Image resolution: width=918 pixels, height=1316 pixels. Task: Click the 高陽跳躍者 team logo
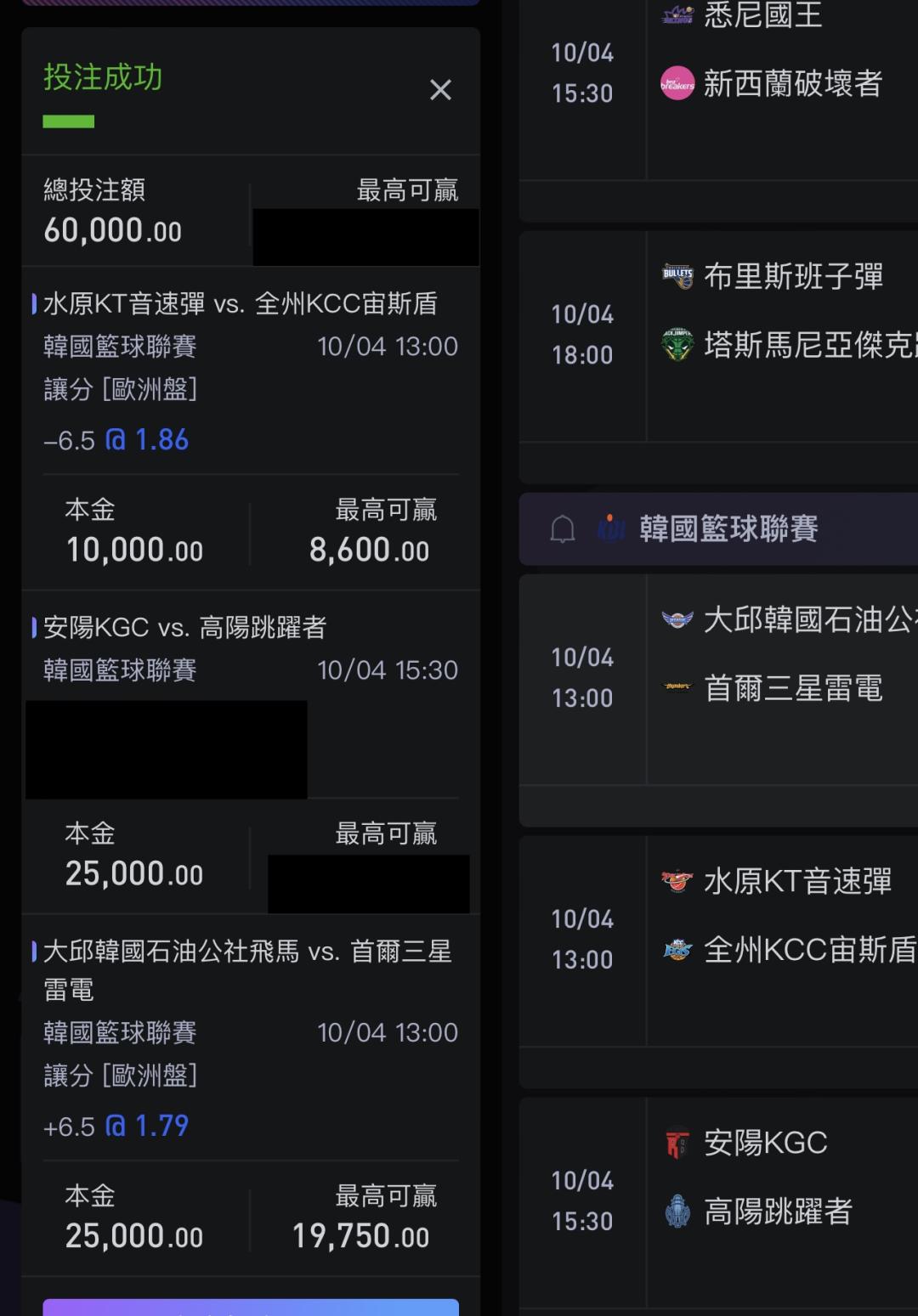[x=677, y=1211]
